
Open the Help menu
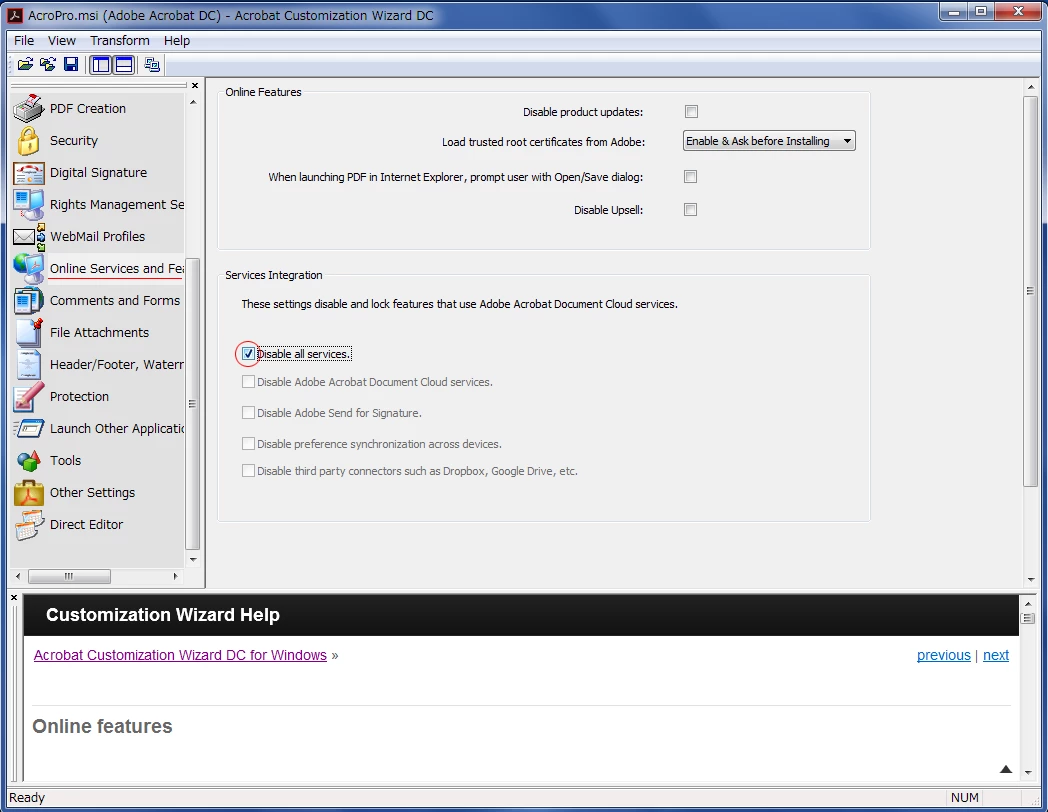(x=177, y=41)
